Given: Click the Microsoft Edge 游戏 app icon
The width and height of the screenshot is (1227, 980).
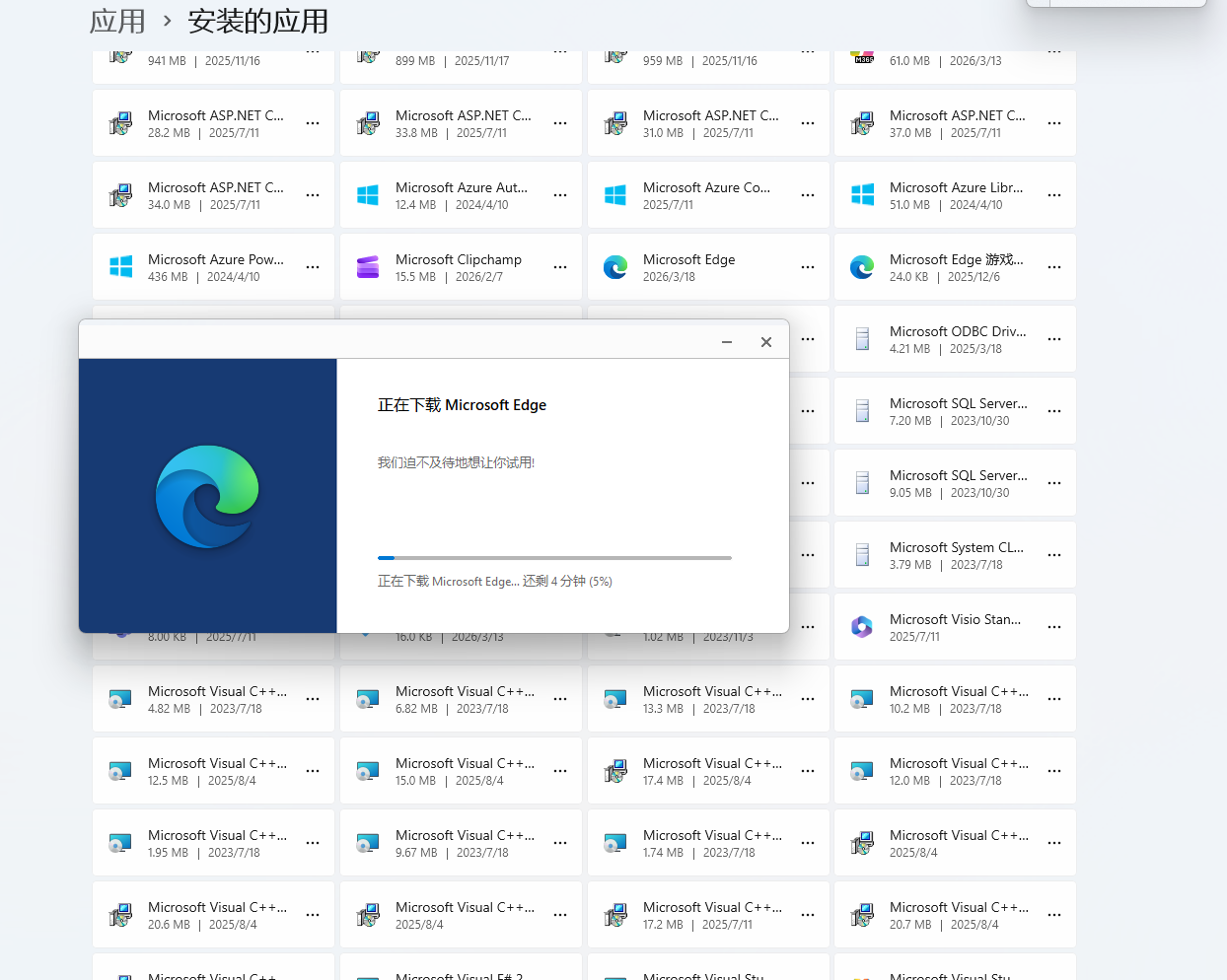Looking at the screenshot, I should tap(862, 267).
